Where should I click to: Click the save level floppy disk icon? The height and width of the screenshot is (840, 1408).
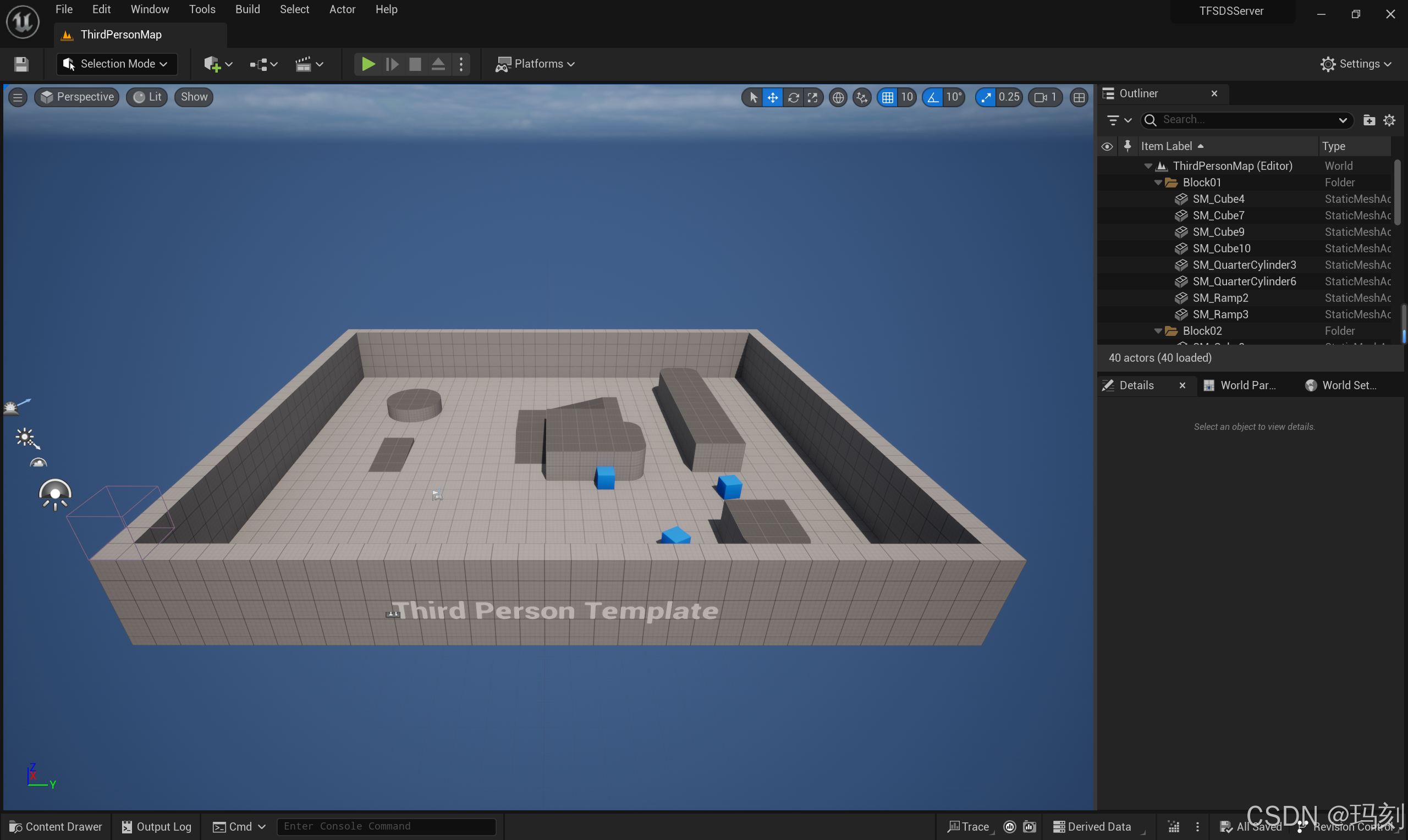click(21, 64)
